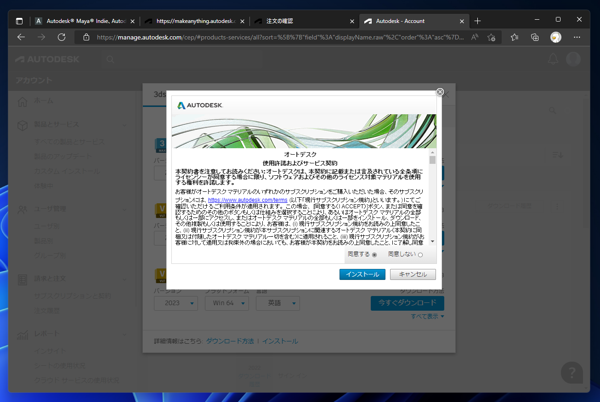Click the product list search magnifier icon
This screenshot has width=600, height=402.
click(552, 111)
